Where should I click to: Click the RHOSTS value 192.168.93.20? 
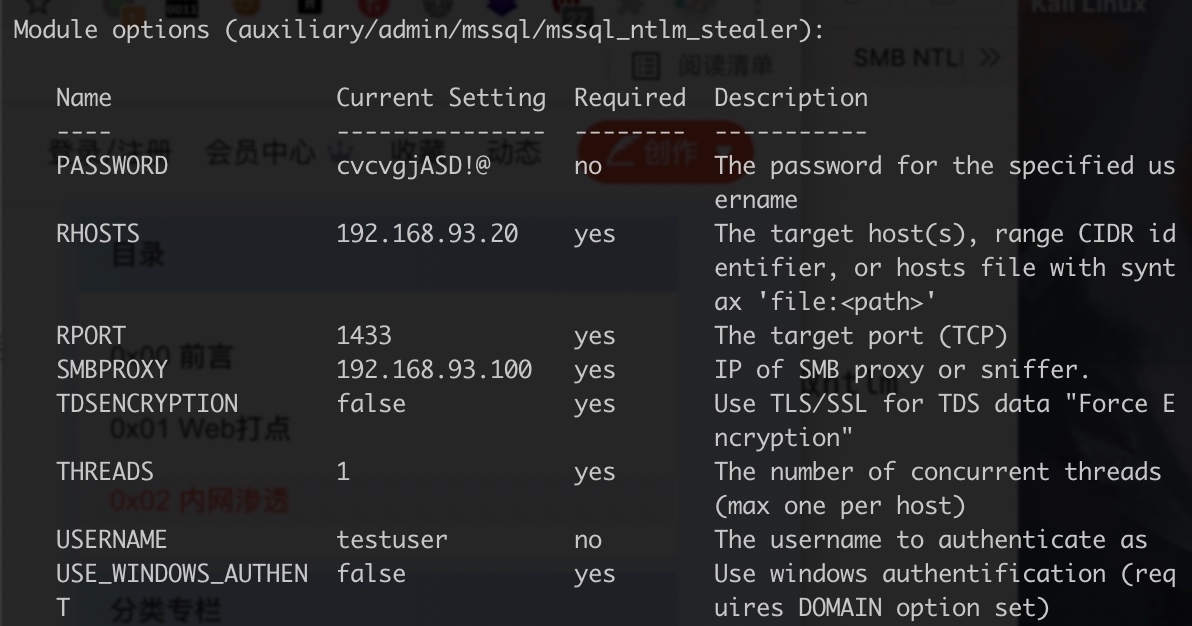[x=427, y=234]
